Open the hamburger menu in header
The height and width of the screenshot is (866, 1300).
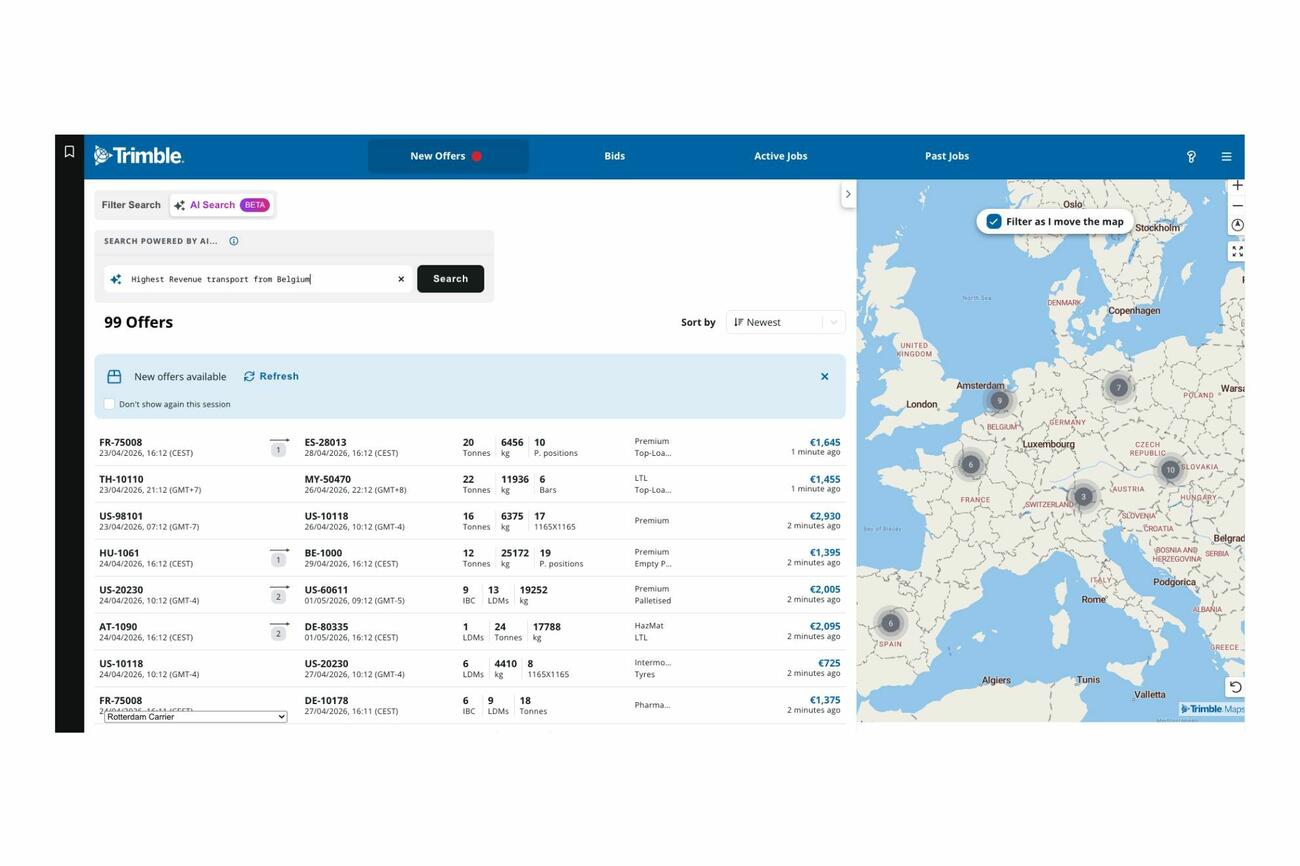(1226, 157)
